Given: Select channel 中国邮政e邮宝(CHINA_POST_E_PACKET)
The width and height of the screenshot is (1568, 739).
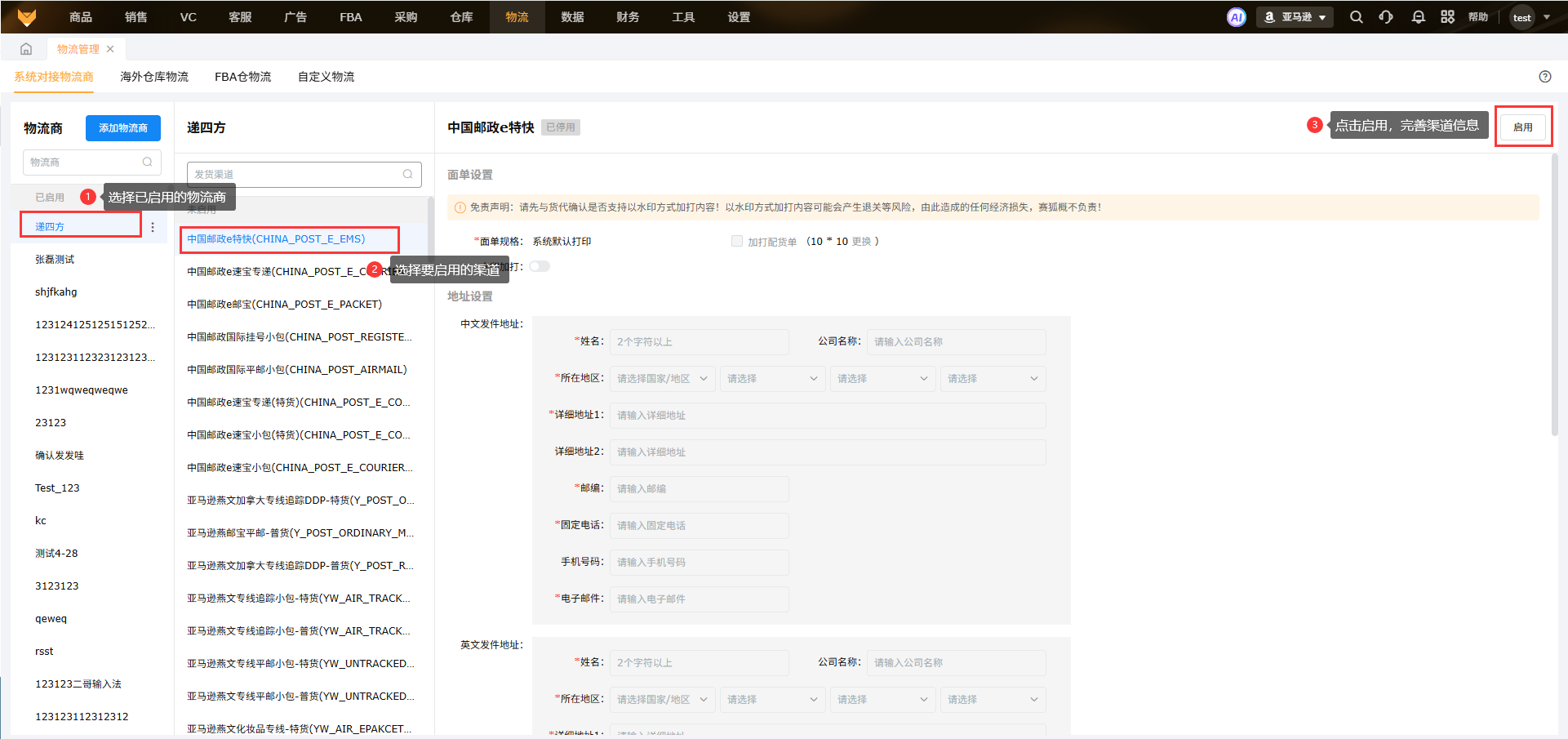Looking at the screenshot, I should [x=285, y=305].
